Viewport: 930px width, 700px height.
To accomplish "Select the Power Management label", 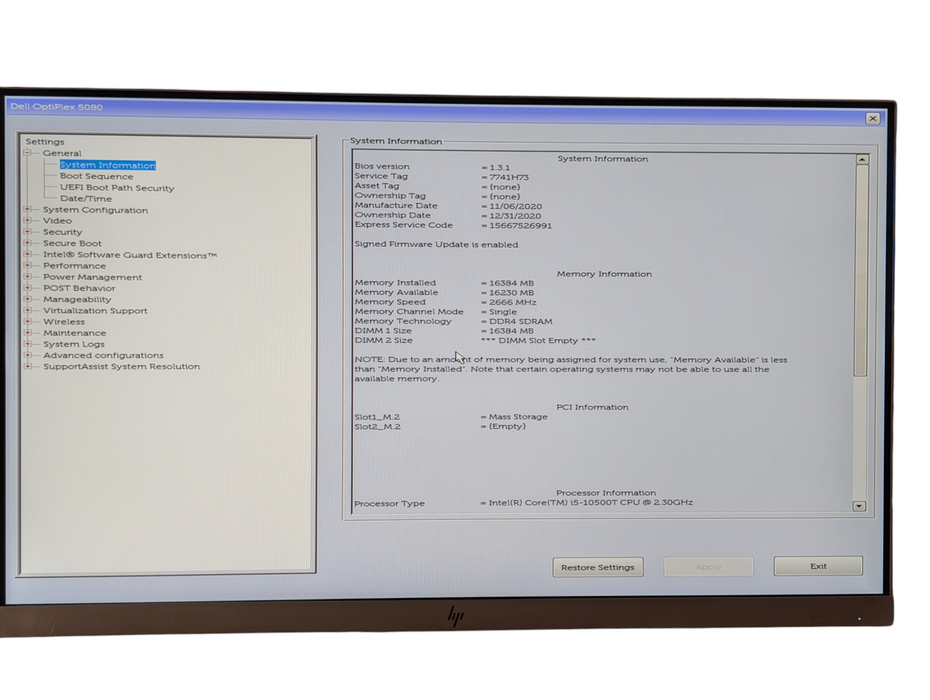I will 92,277.
